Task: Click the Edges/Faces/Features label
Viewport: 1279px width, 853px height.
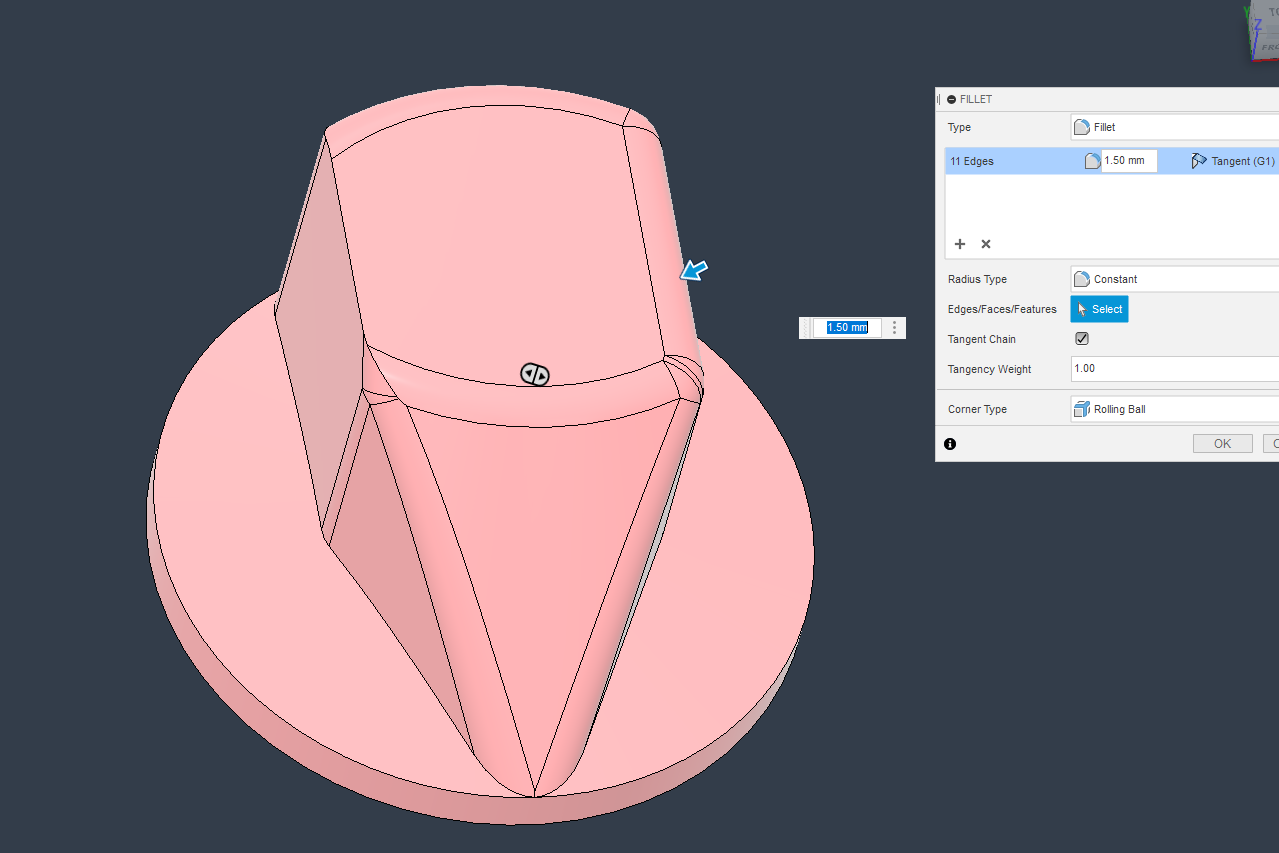Action: [x=1002, y=309]
